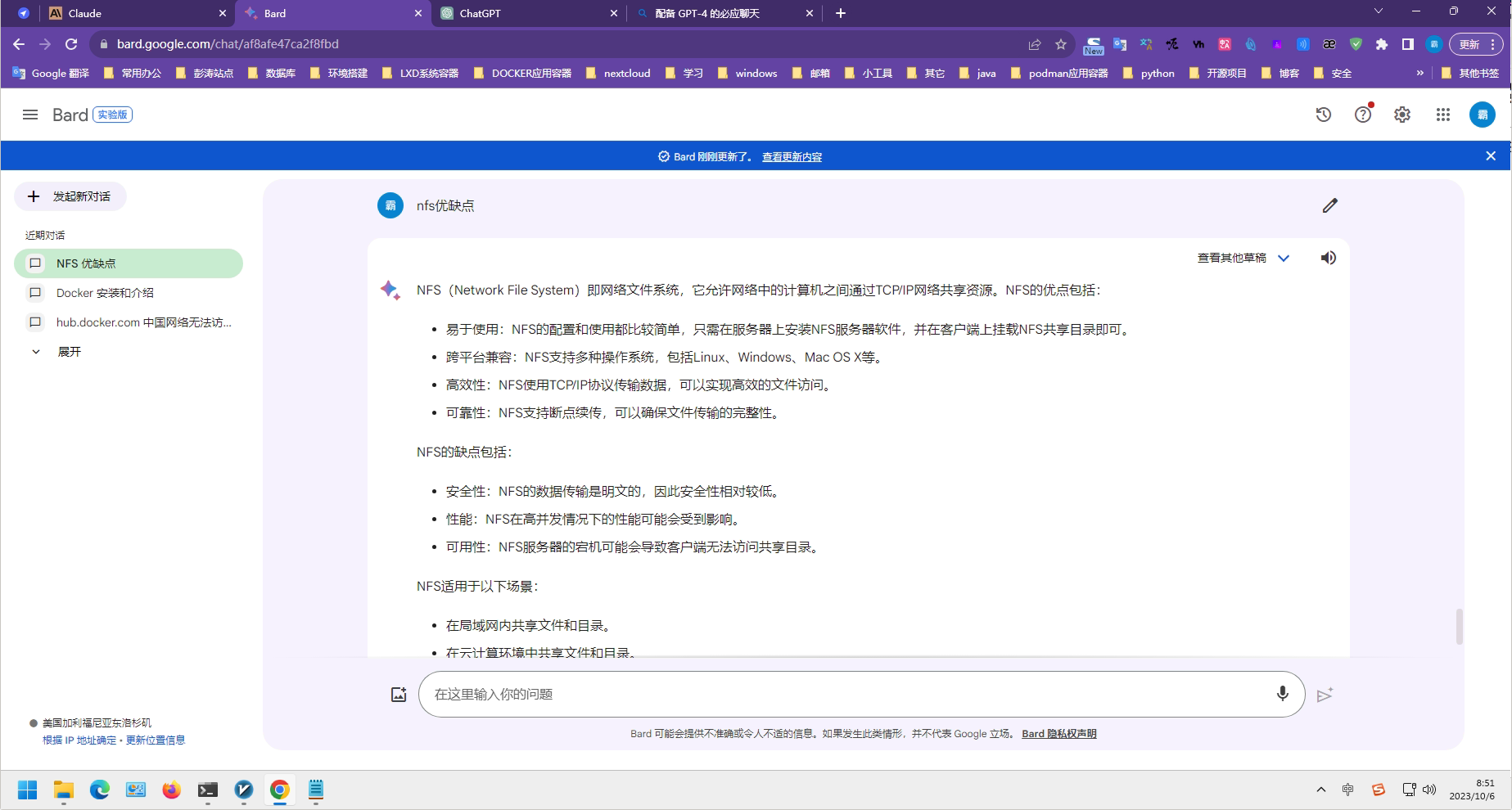Image resolution: width=1512 pixels, height=810 pixels.
Task: Close the Bard browser tab
Action: click(x=418, y=13)
